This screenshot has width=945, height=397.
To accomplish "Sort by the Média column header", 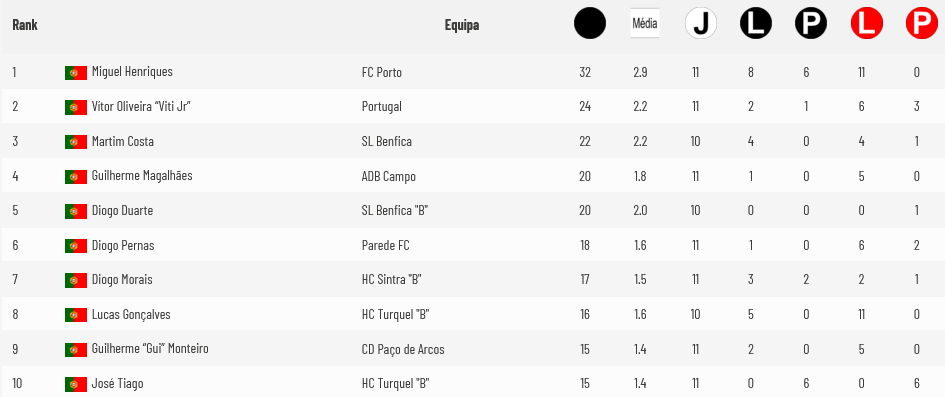I will tap(644, 24).
